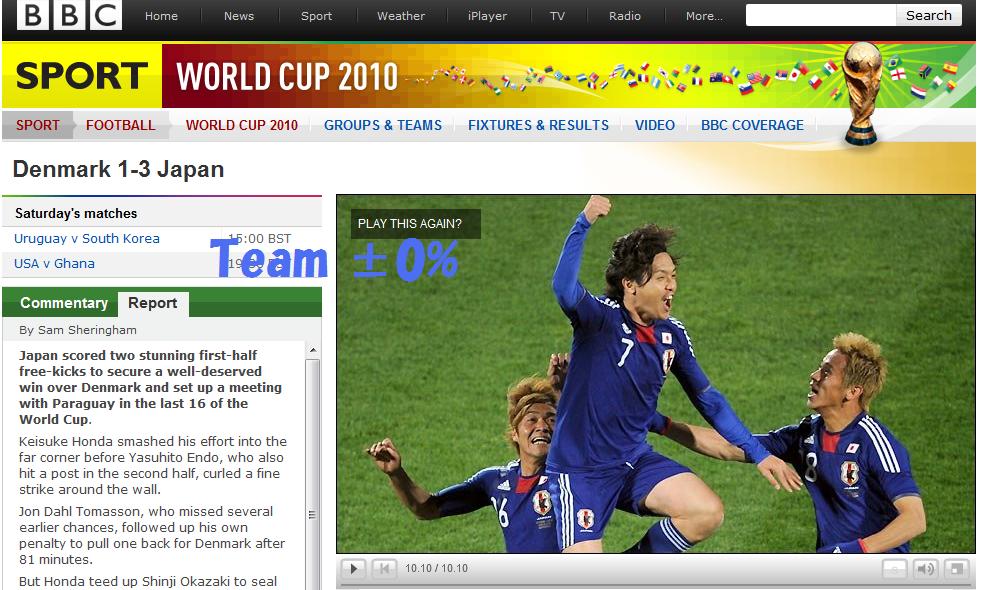Screen dimensions: 983x590
Task: Click the Denmark 1-3 Japan headline
Action: 118,169
